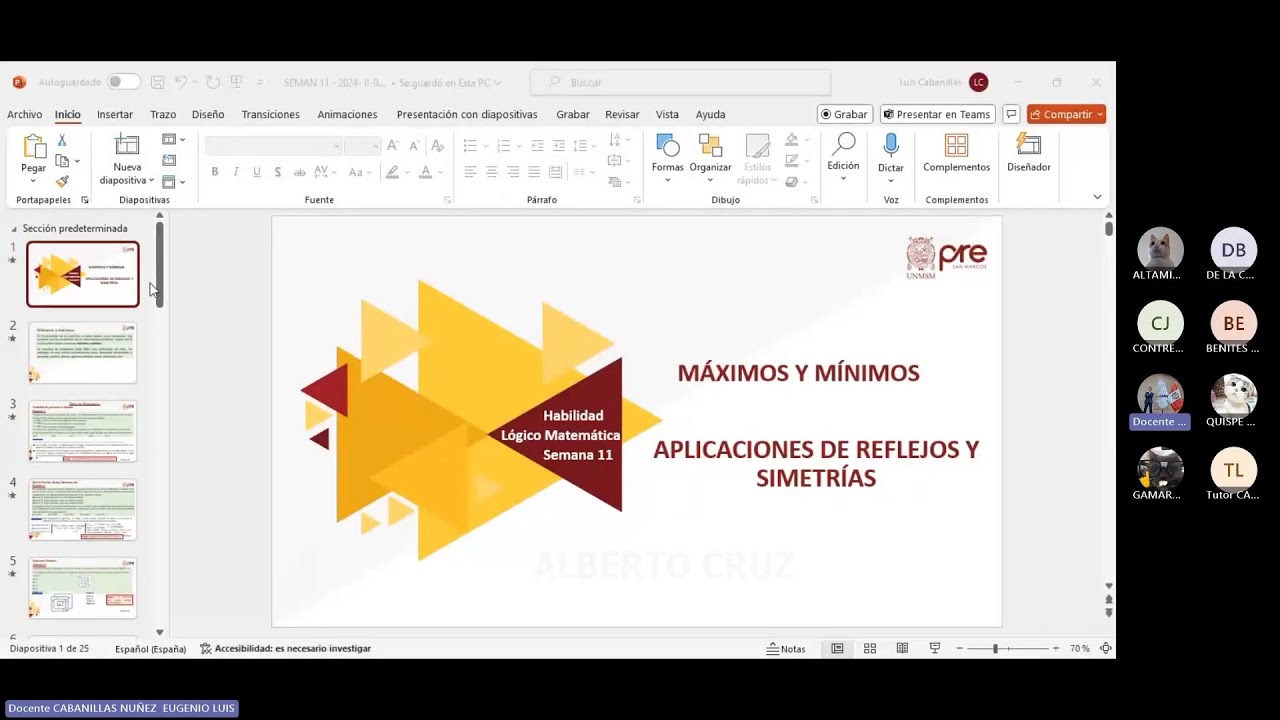Screen dimensions: 1280x720
Task: Click the Undo arrow icon
Action: coord(181,82)
